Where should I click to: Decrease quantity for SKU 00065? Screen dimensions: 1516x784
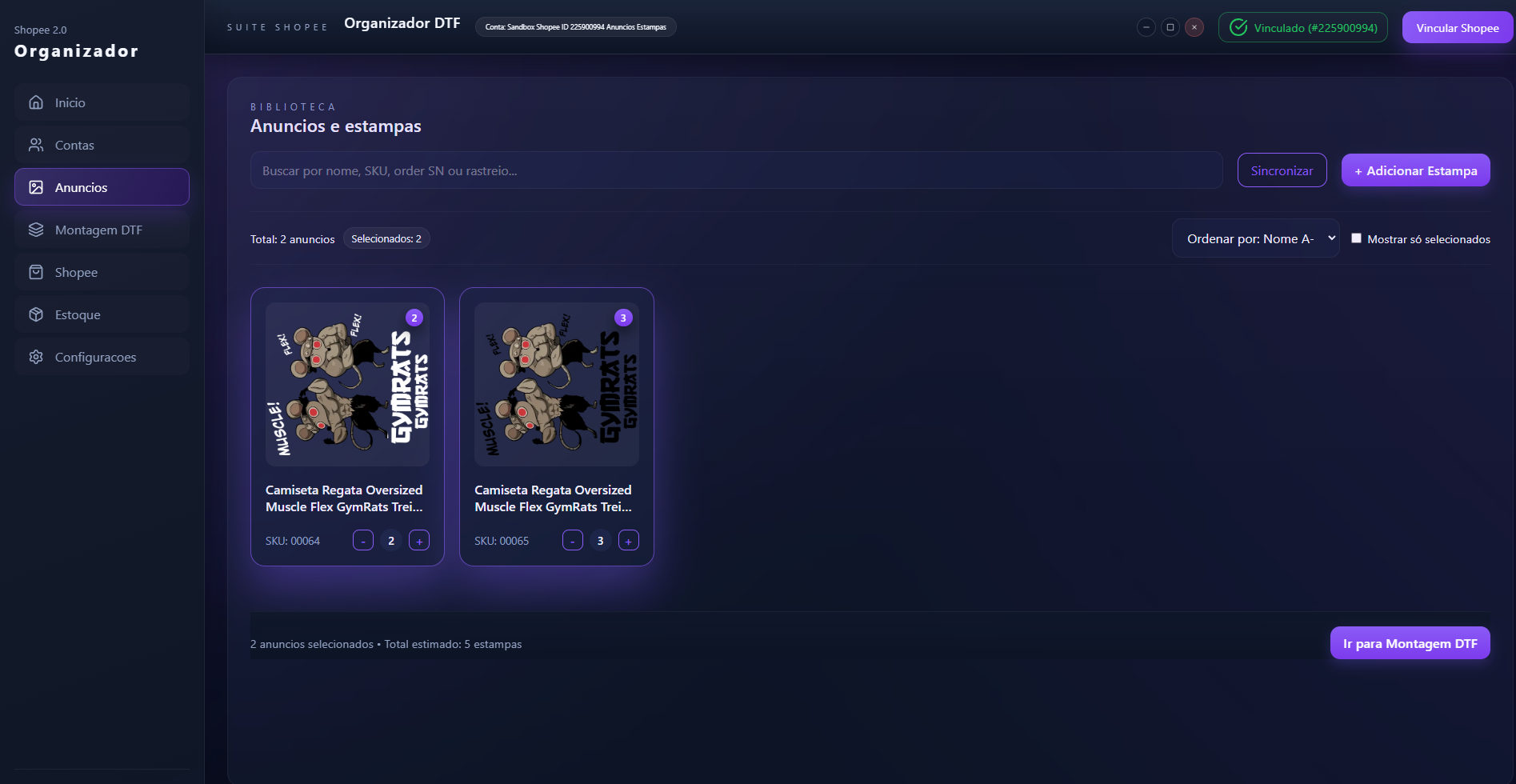click(x=573, y=541)
